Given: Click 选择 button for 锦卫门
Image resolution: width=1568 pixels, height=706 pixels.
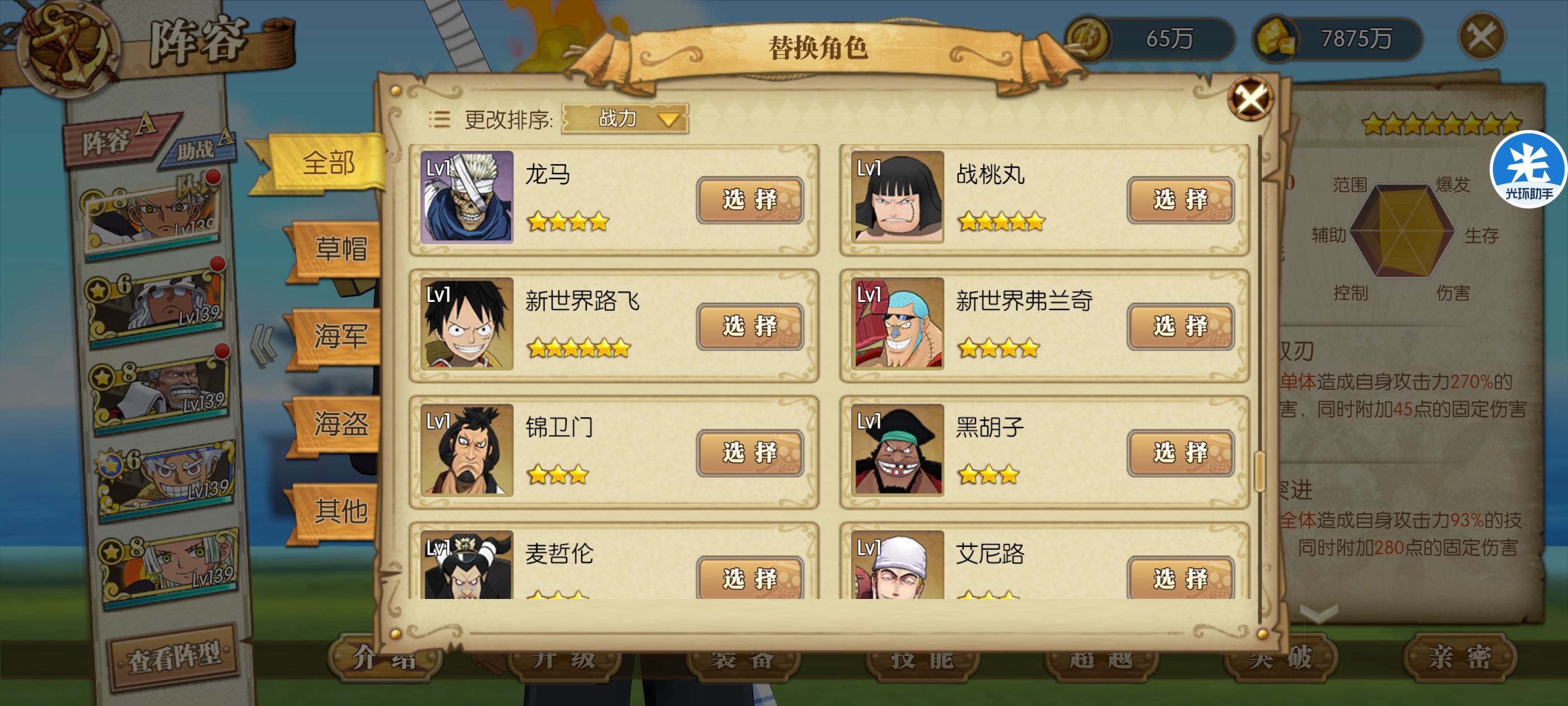Looking at the screenshot, I should (749, 453).
